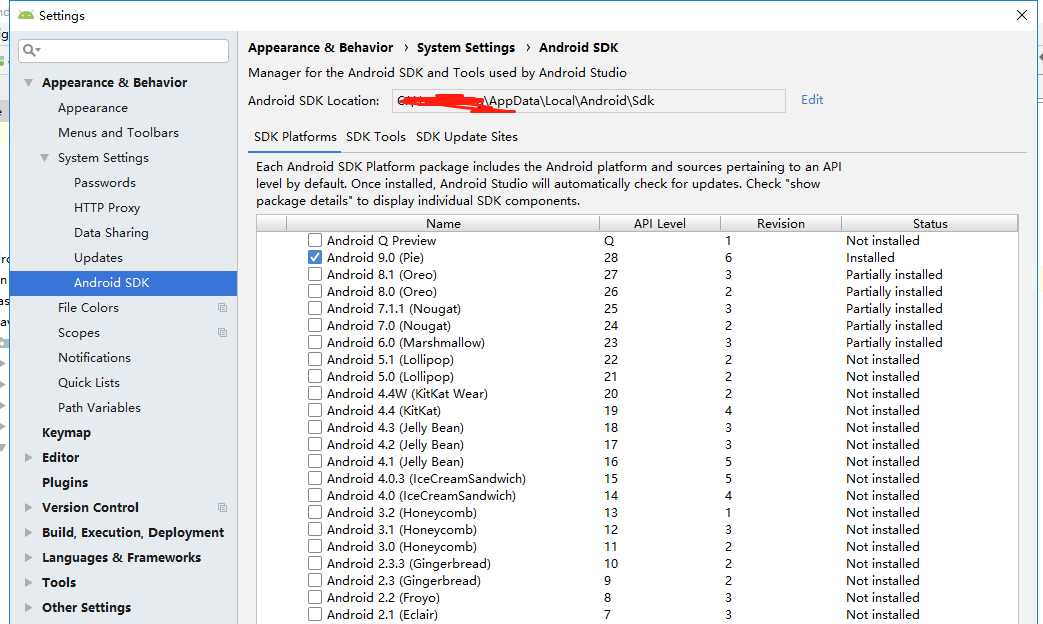
Task: Click the Android SDK Location text field
Action: [x=588, y=100]
